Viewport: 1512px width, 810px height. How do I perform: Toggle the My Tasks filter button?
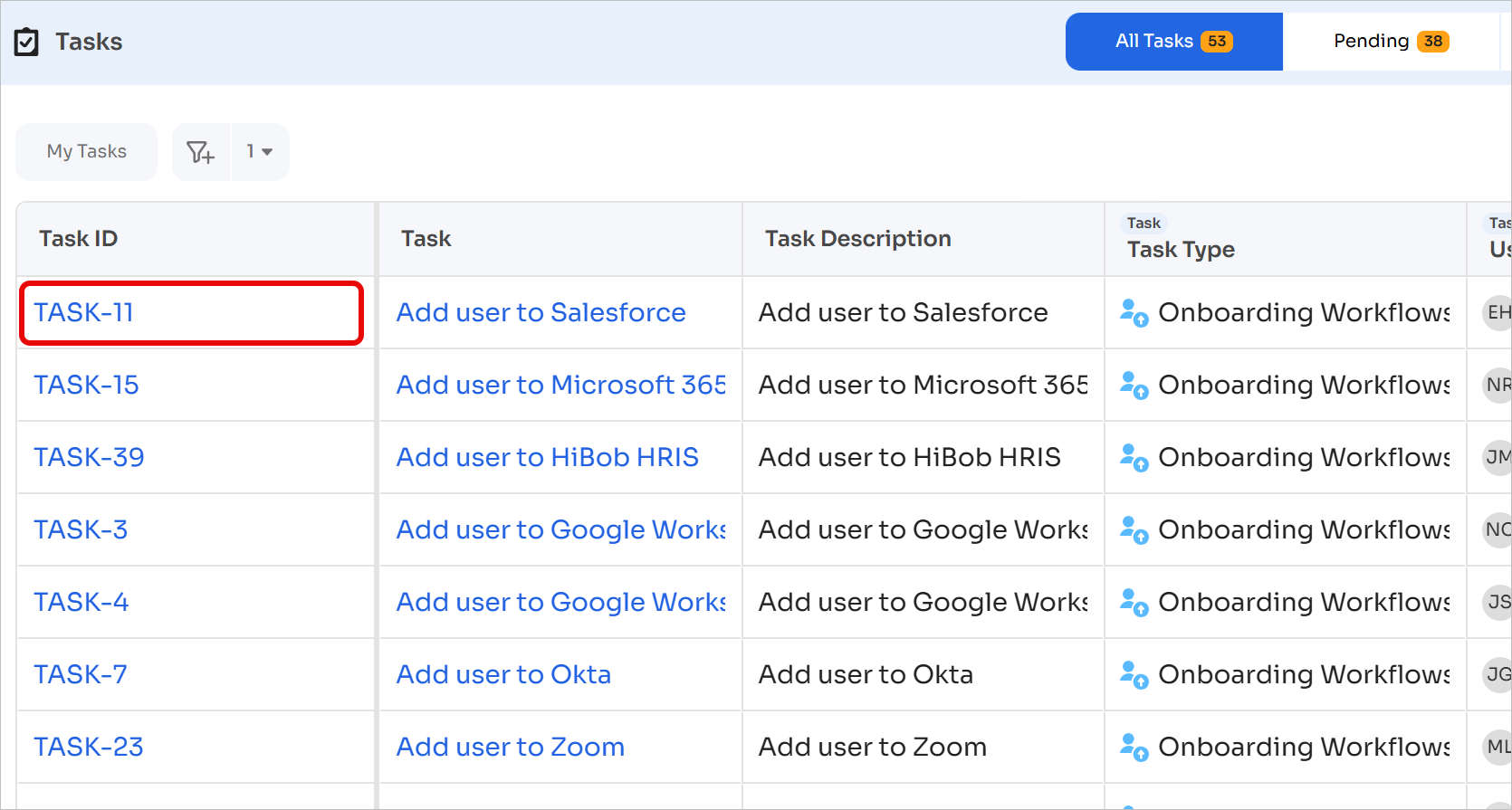pos(87,152)
